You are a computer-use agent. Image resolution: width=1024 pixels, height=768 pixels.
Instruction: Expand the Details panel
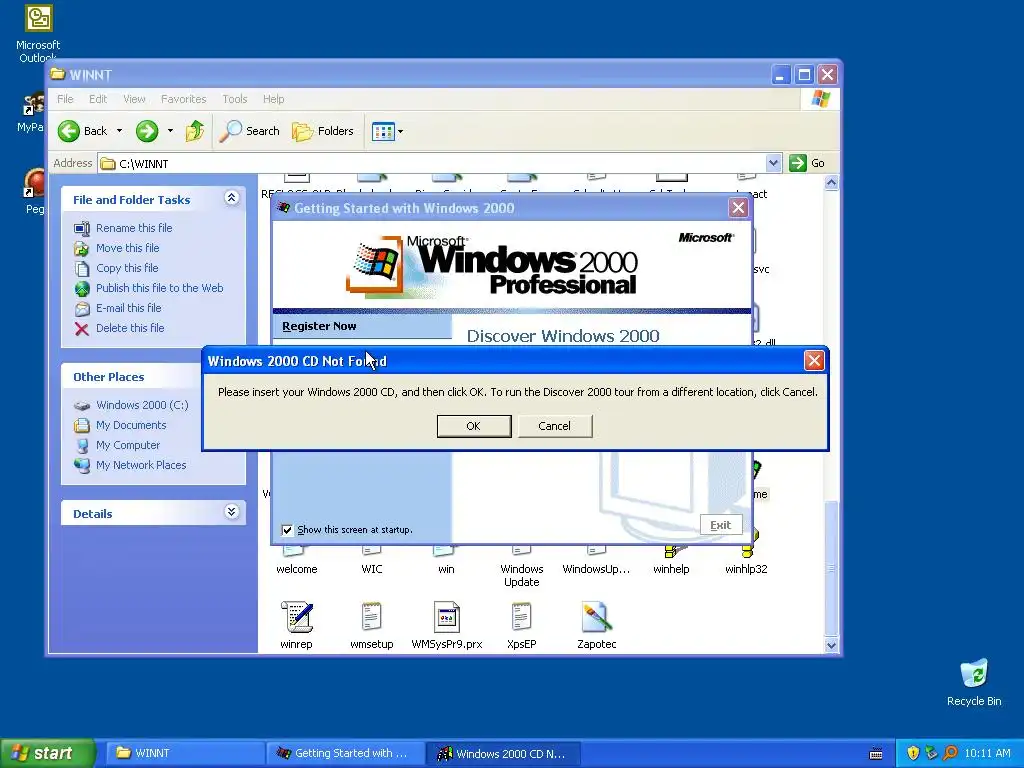click(231, 511)
